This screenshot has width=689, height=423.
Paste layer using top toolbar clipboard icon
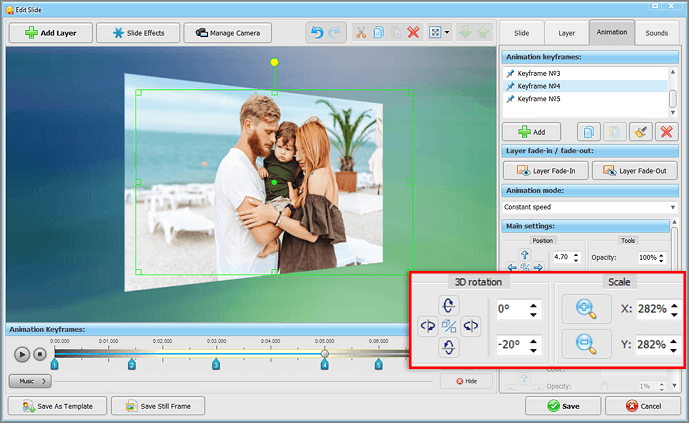395,33
